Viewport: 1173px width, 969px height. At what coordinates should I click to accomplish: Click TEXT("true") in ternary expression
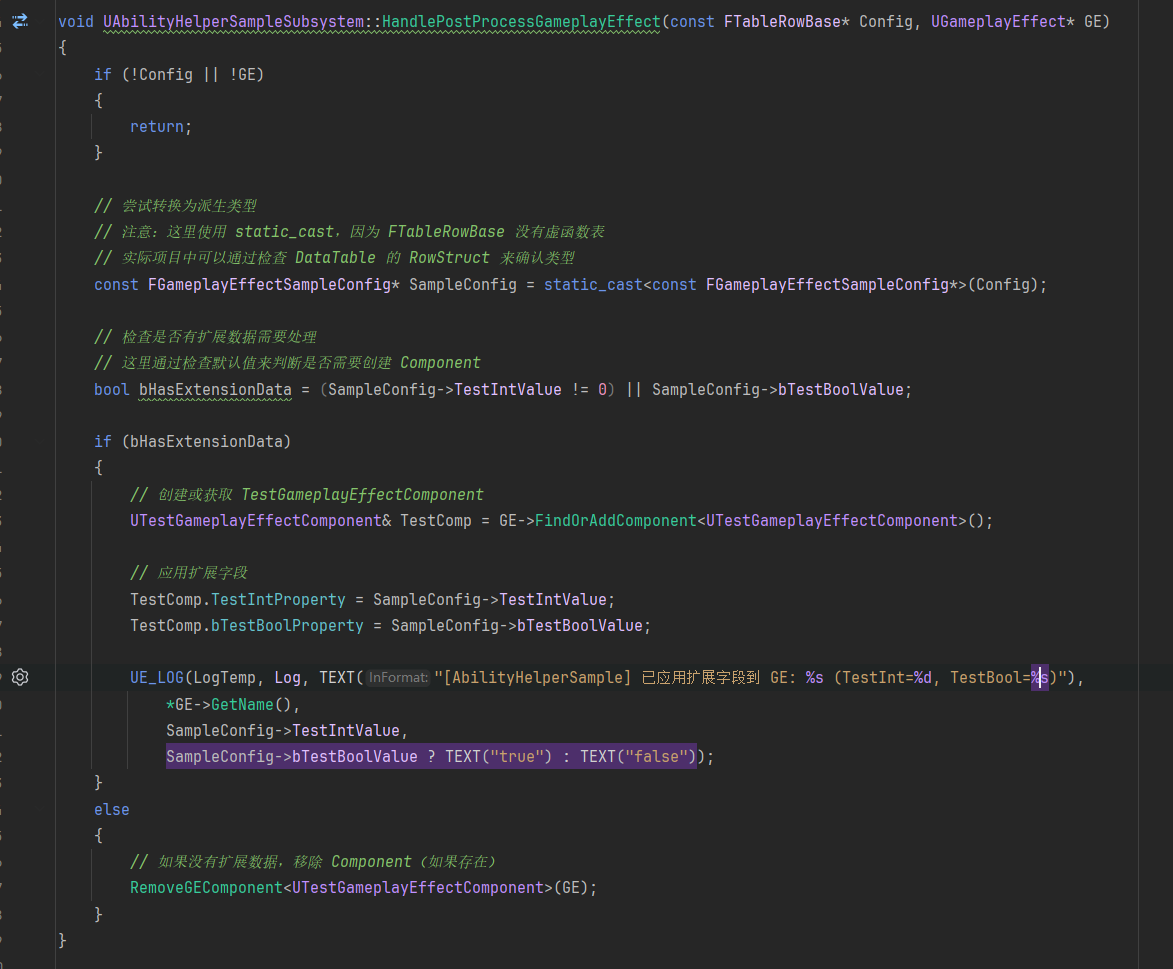coord(499,756)
